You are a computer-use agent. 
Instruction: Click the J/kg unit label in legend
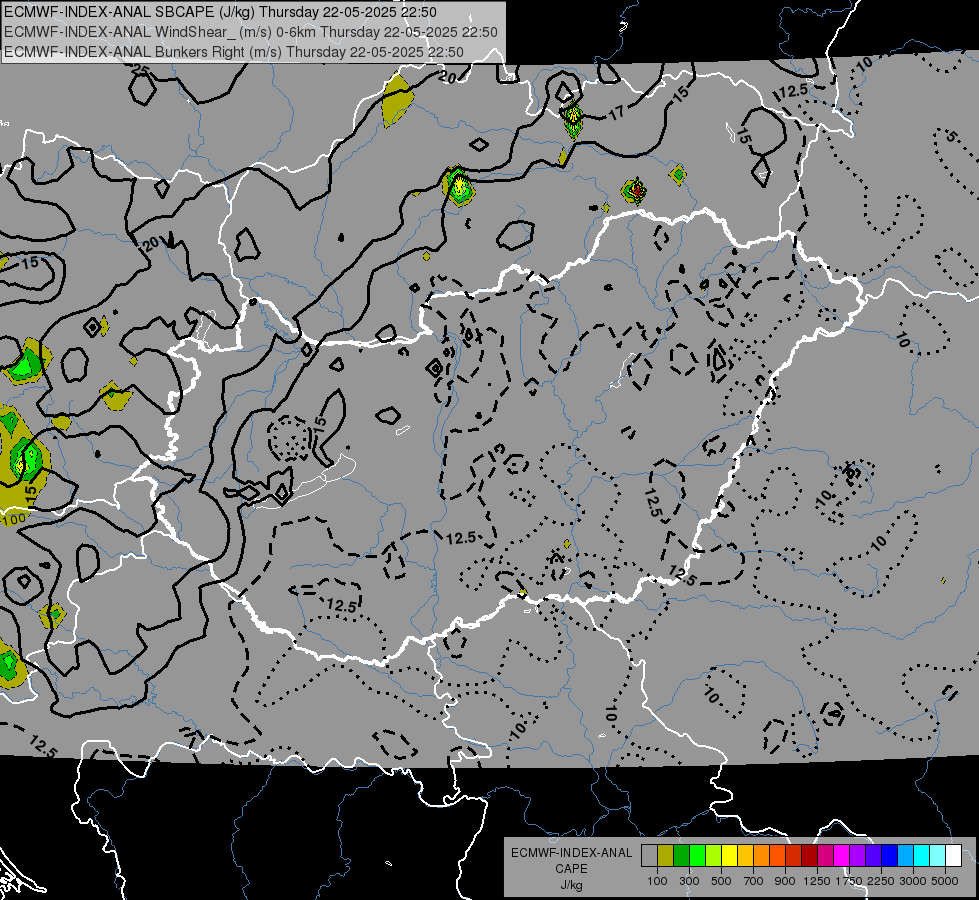click(571, 885)
